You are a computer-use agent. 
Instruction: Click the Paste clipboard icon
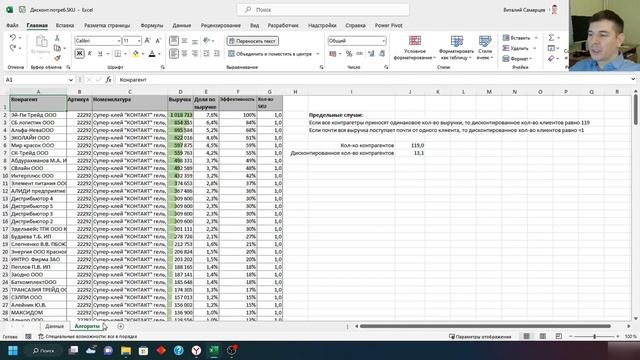click(x=41, y=42)
